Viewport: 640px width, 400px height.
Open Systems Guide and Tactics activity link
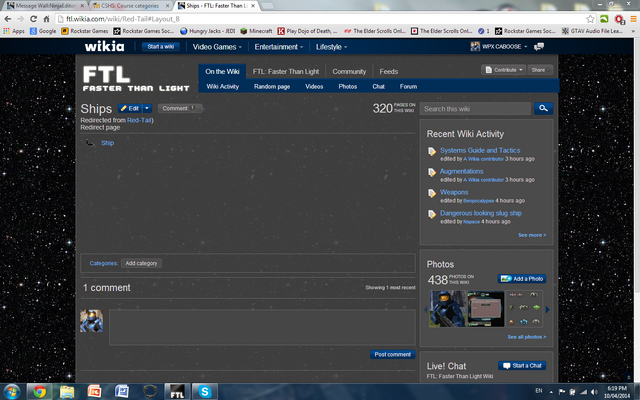click(x=480, y=150)
